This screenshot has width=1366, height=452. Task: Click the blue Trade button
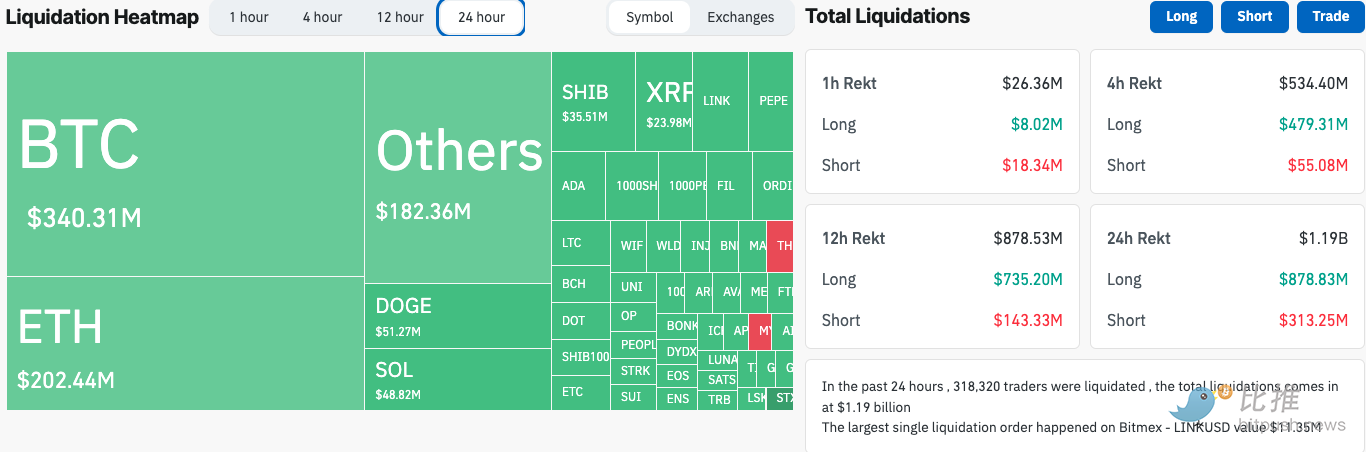pos(1330,16)
